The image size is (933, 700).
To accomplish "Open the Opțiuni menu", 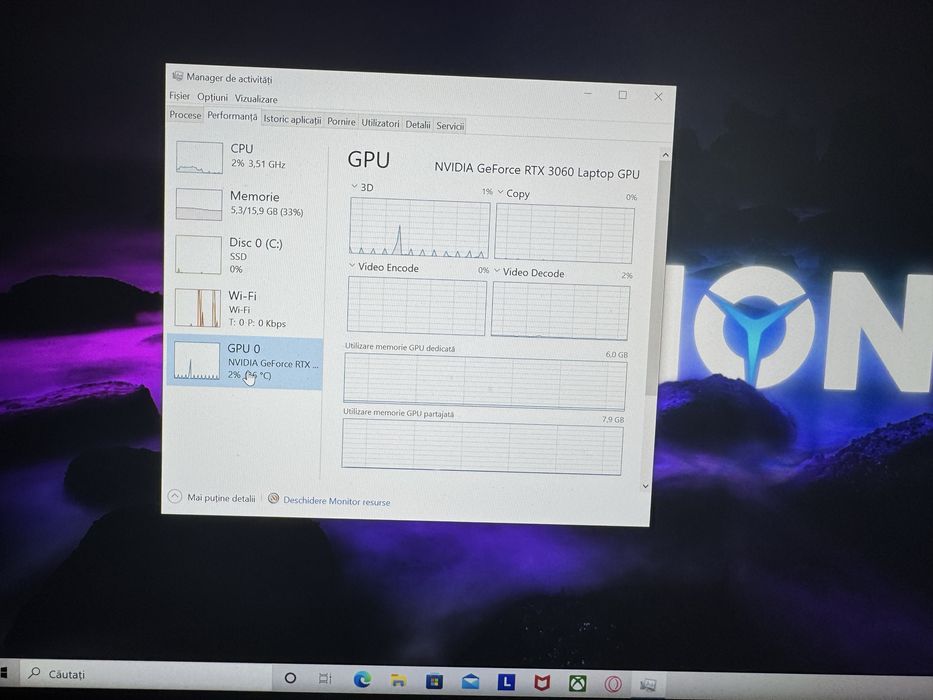I will (x=212, y=96).
